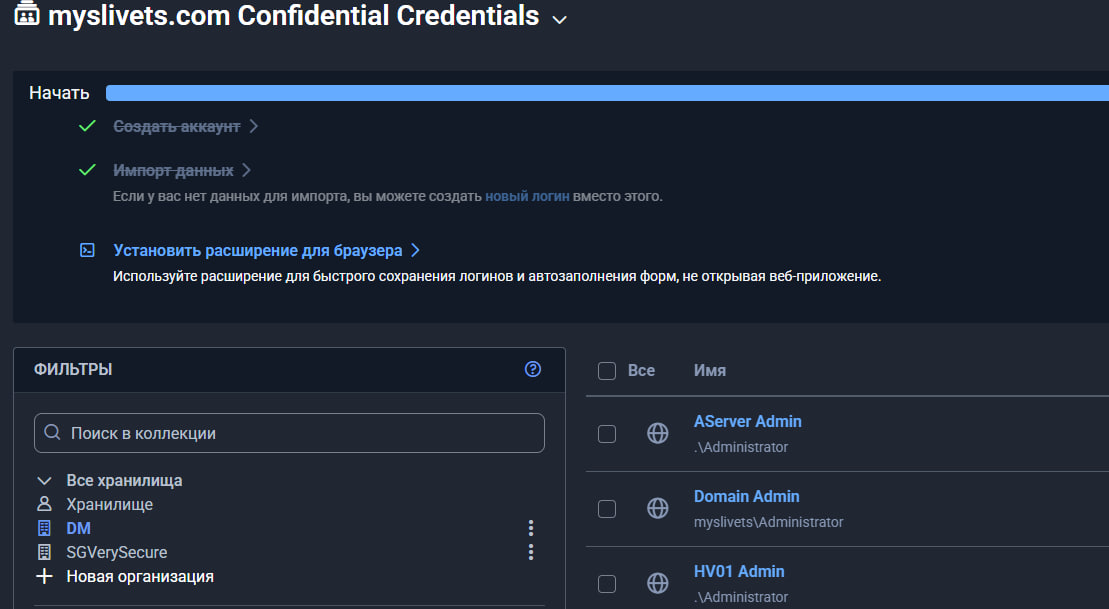
Task: Expand the Установить расширение для браузера step
Action: (x=258, y=250)
